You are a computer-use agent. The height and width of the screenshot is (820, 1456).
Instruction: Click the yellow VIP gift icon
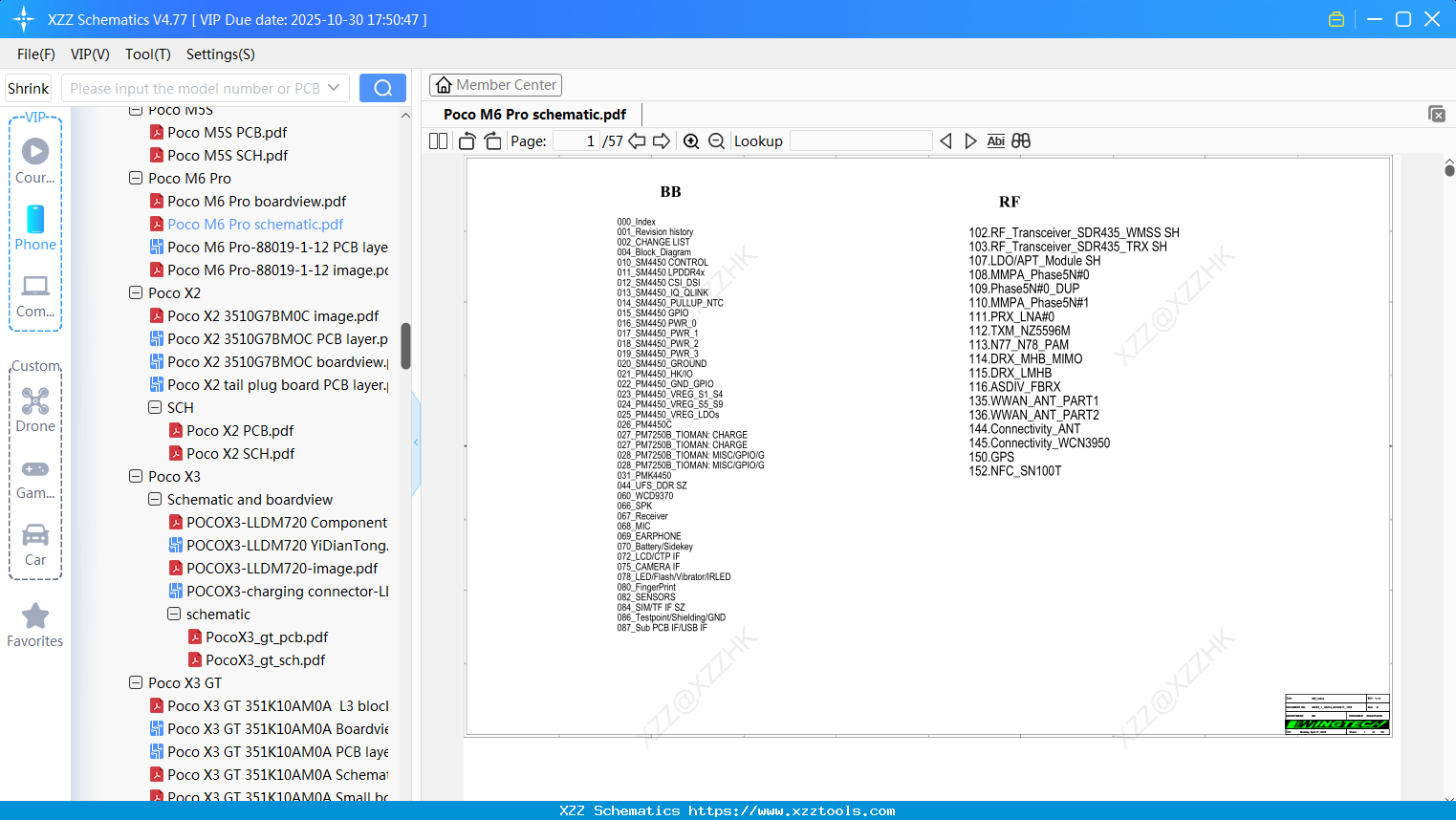pyautogui.click(x=1336, y=19)
